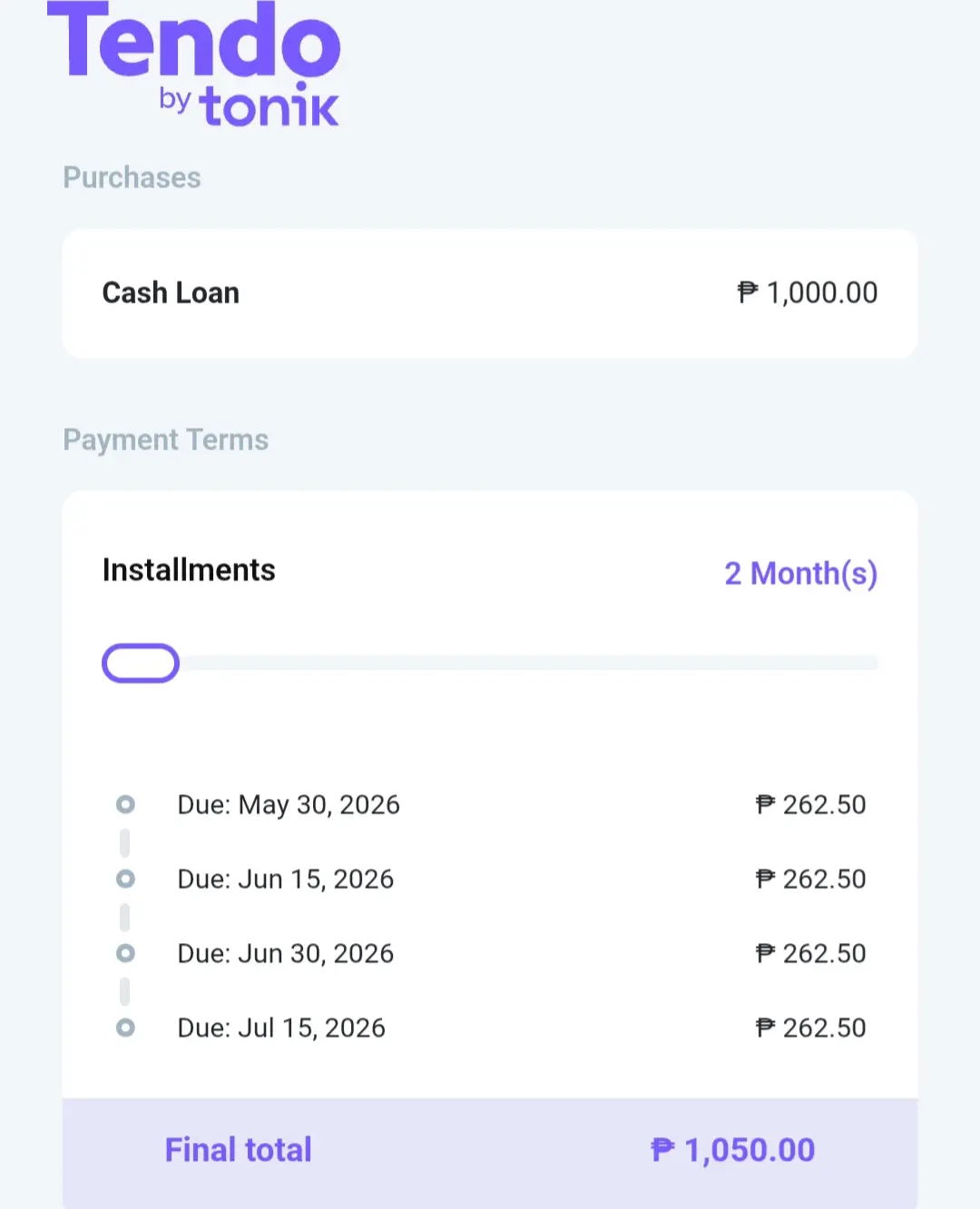980x1209 pixels.
Task: Tap the 2 Month(s) installment term
Action: click(801, 574)
